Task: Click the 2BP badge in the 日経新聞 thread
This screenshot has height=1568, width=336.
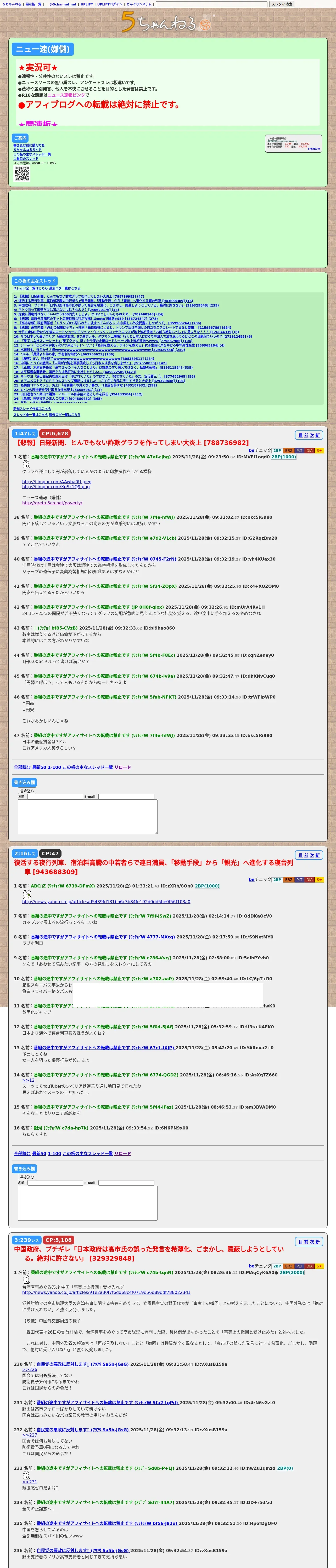Action: coord(277,451)
